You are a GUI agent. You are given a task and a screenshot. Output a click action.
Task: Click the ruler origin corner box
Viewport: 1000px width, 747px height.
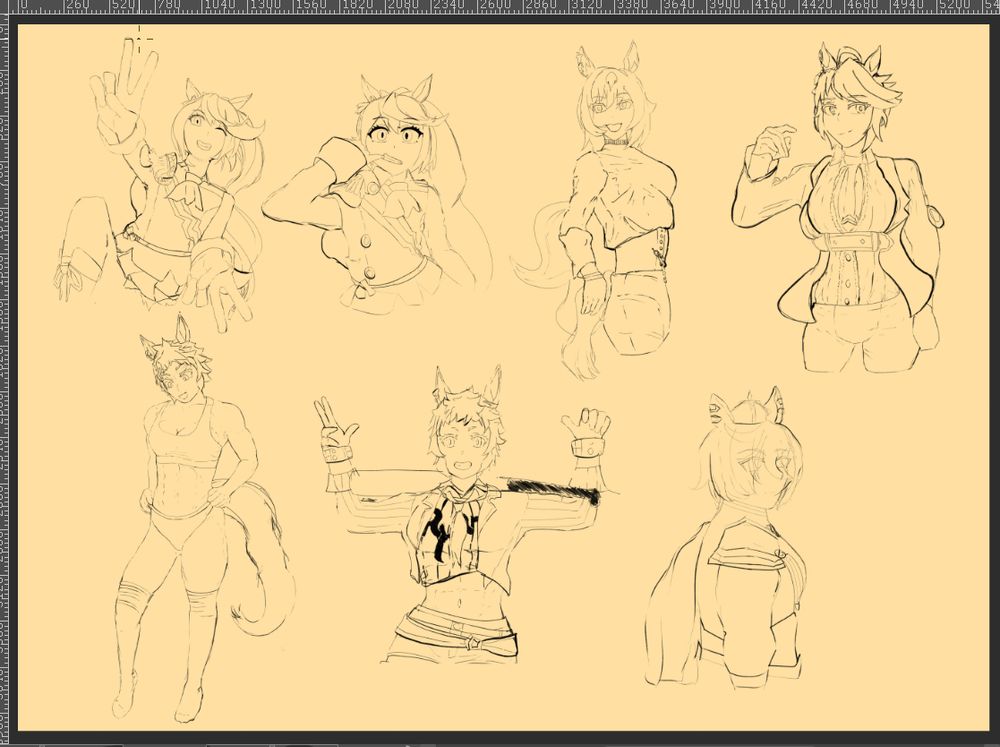coord(5,6)
